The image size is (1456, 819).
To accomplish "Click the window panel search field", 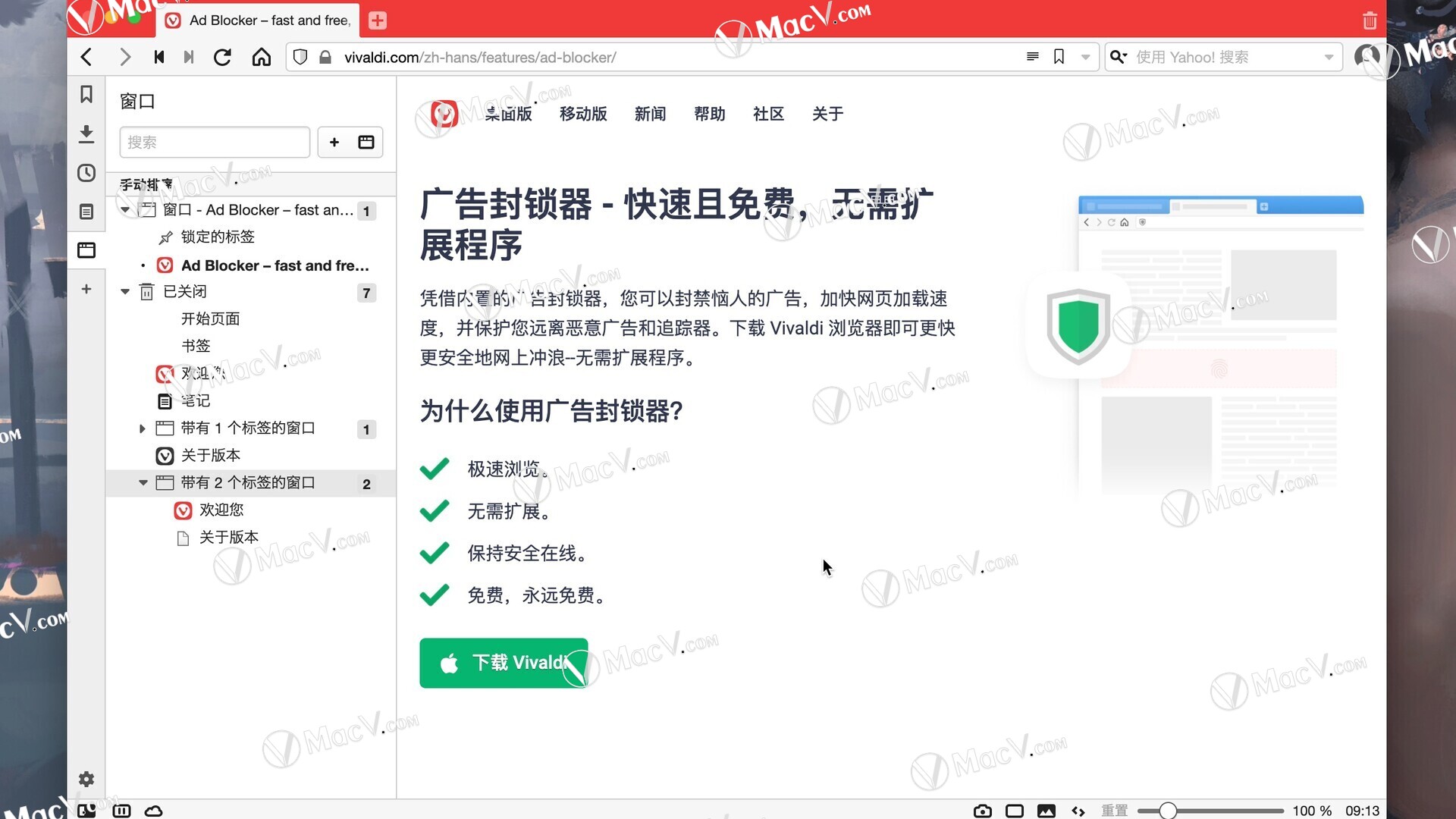I will [215, 142].
